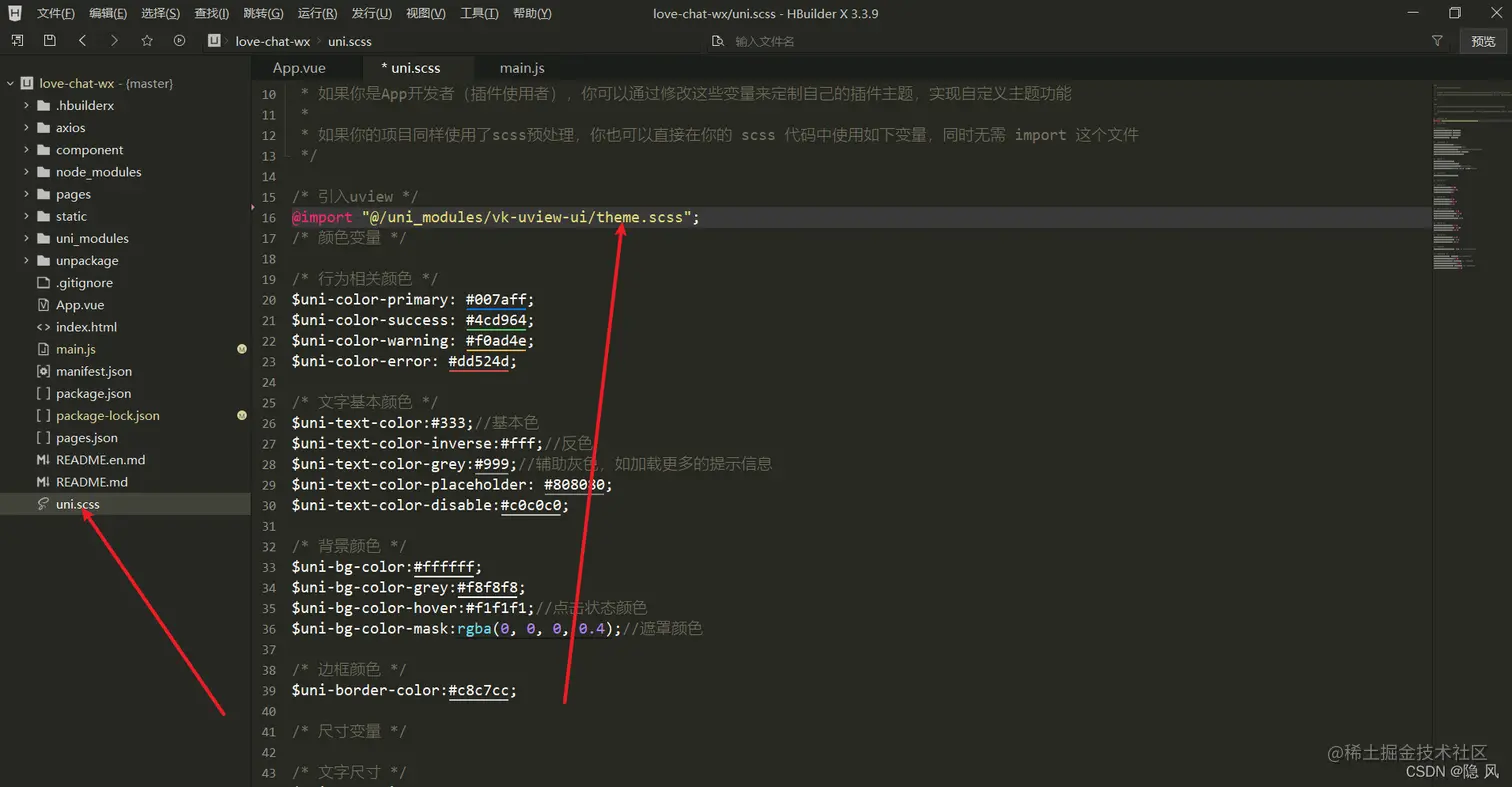This screenshot has width=1512, height=787.
Task: Click the manifest.json gear file icon
Action: coord(43,371)
